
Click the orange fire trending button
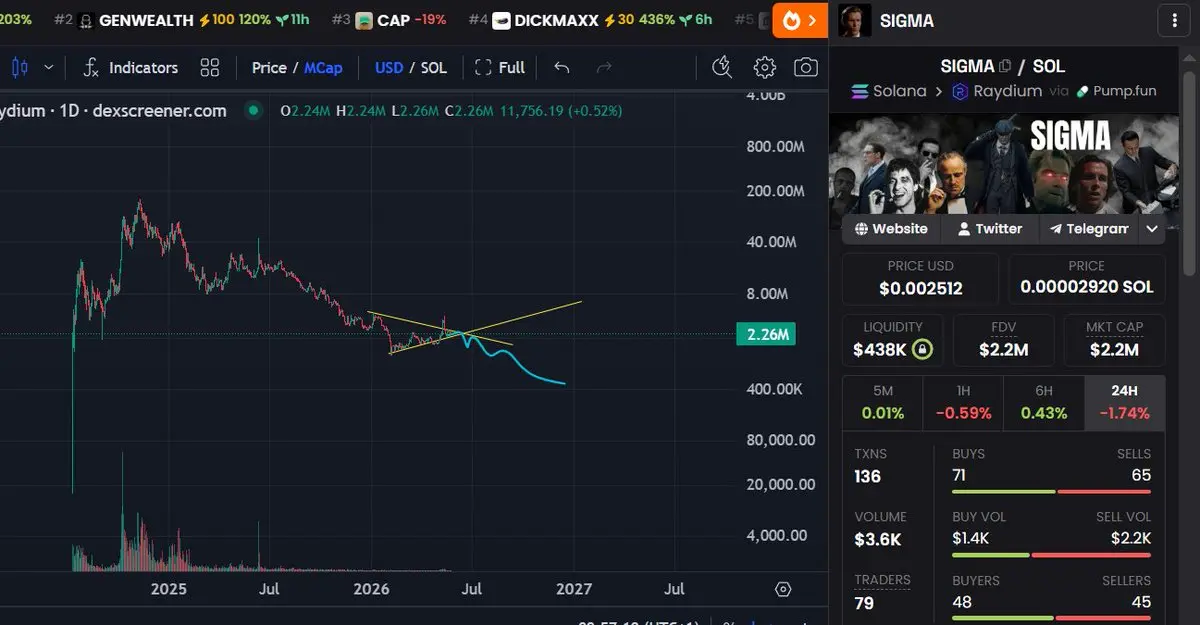tap(800, 20)
